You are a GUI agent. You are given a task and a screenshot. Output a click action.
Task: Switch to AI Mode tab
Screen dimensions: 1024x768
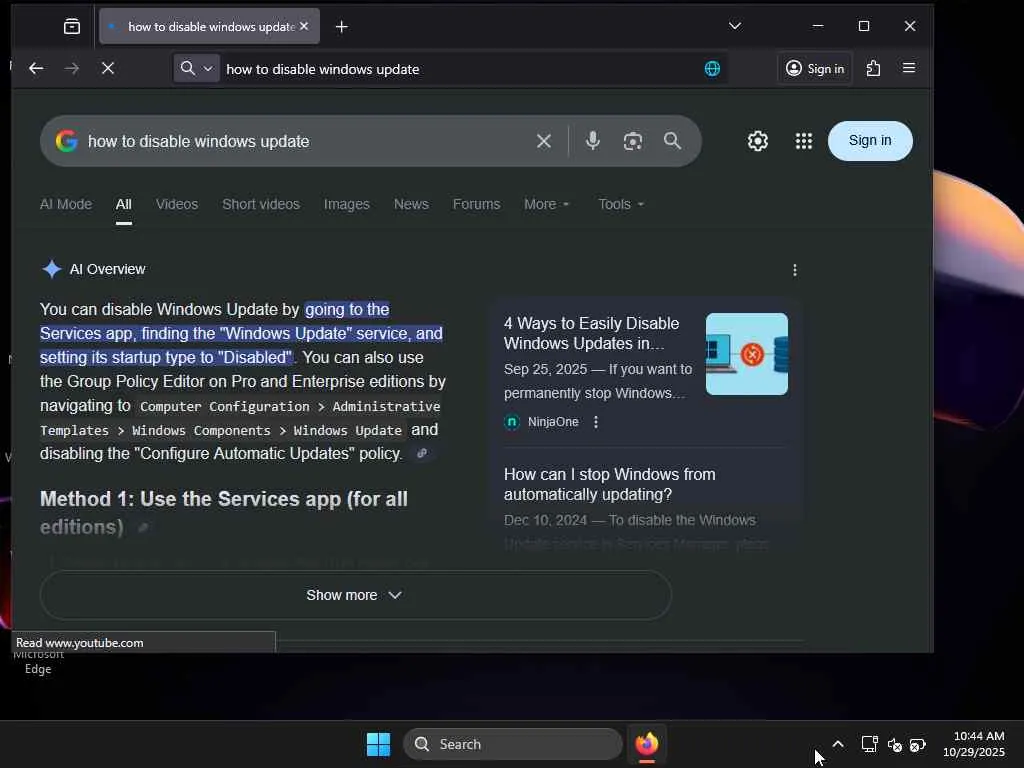(65, 204)
